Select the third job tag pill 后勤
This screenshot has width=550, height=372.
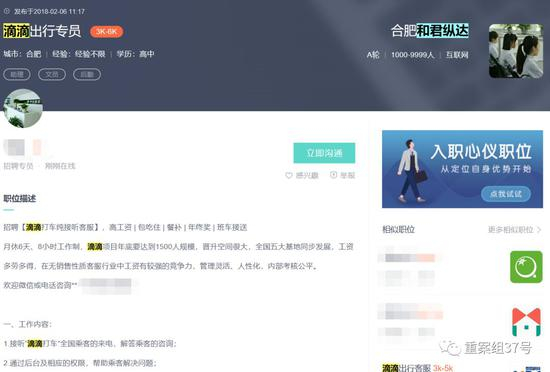pos(87,74)
